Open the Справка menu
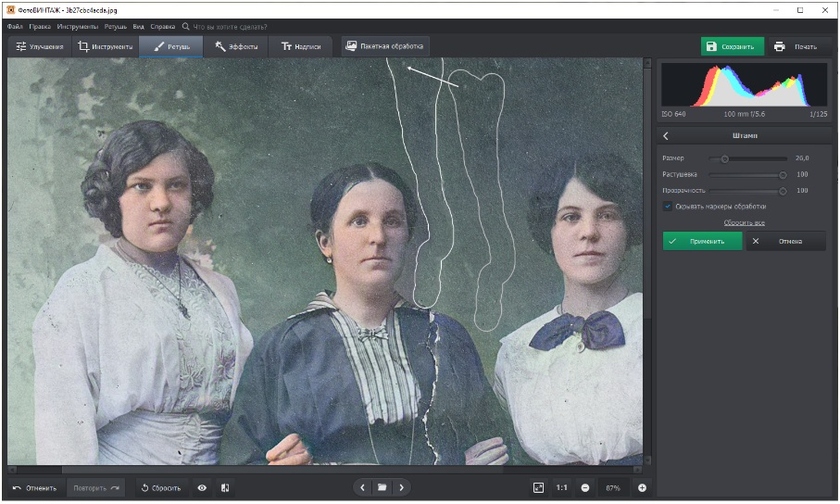The image size is (840, 504). coord(163,26)
